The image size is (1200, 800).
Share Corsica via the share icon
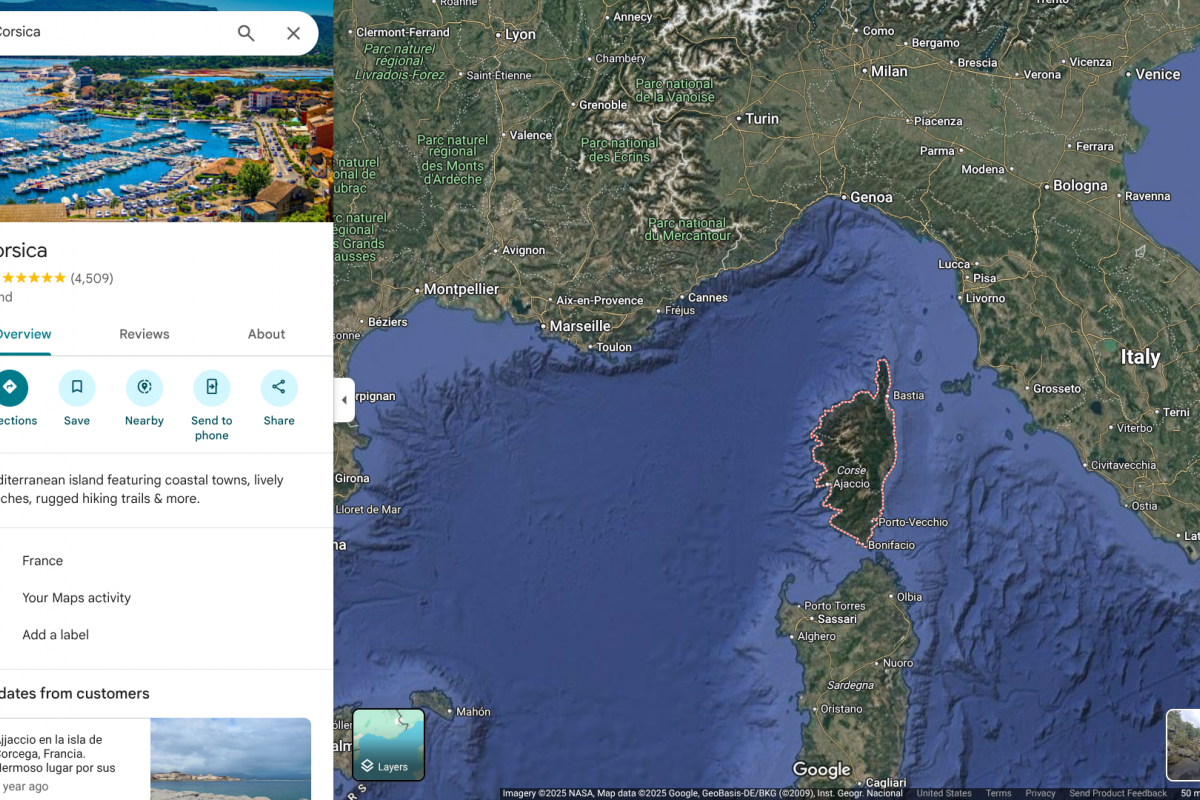pos(279,388)
